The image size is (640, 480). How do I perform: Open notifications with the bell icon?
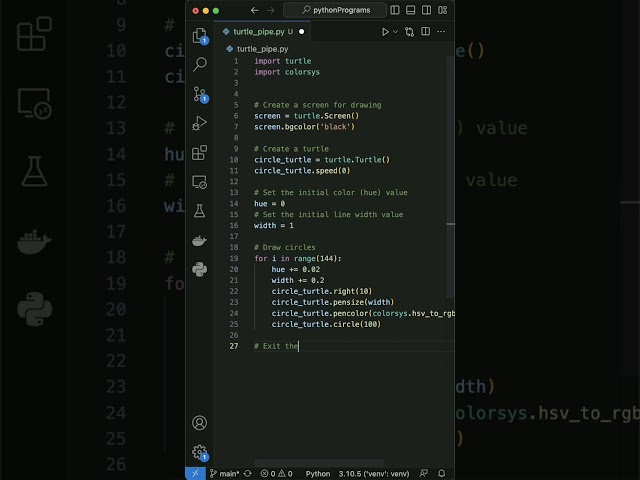point(442,473)
